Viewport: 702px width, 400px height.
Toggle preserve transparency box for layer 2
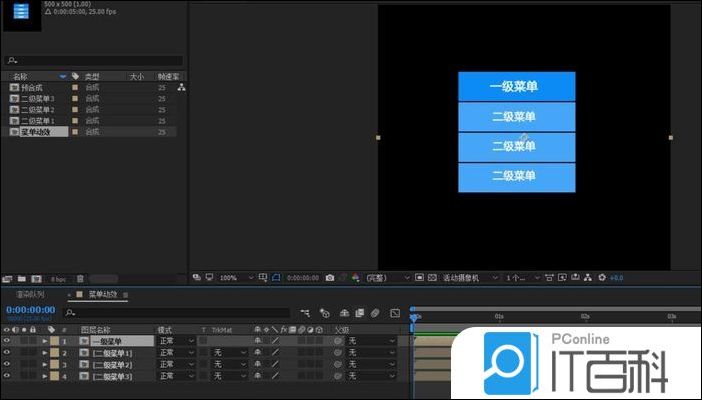pos(204,353)
